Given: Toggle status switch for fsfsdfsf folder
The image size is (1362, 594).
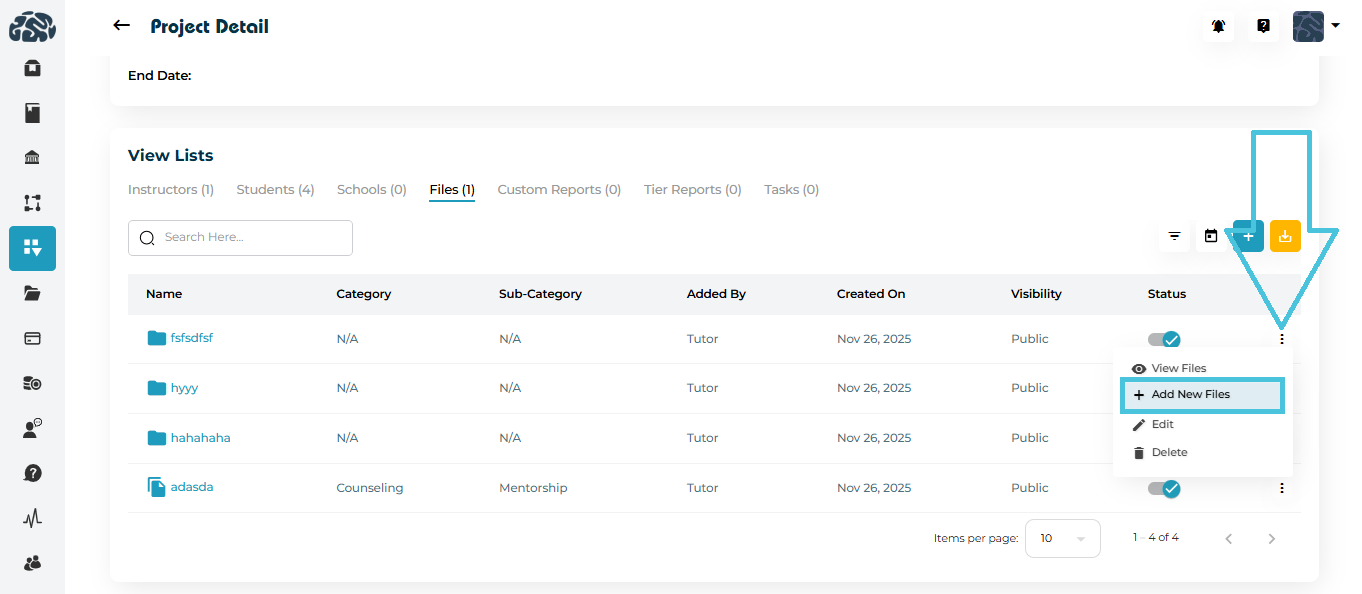Looking at the screenshot, I should click(x=1164, y=340).
